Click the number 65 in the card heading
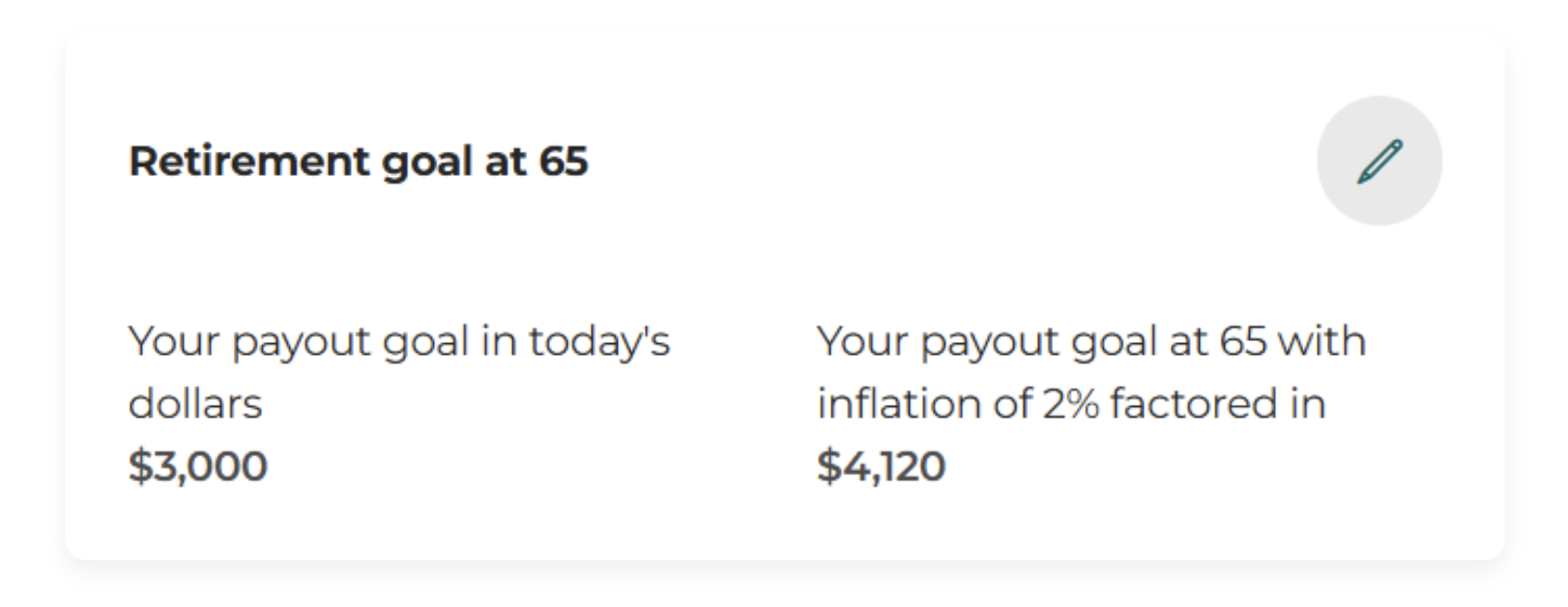1568x607 pixels. [564, 160]
